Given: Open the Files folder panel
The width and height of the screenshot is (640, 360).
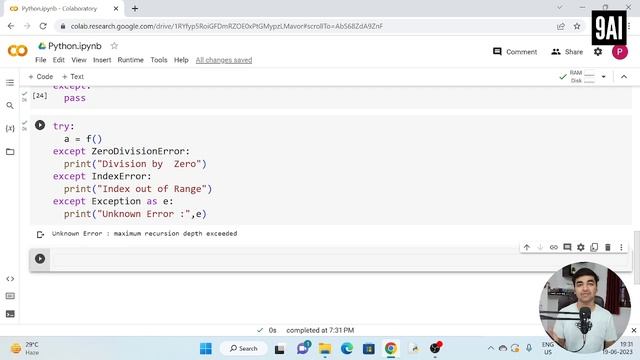Looking at the screenshot, I should tap(10, 152).
